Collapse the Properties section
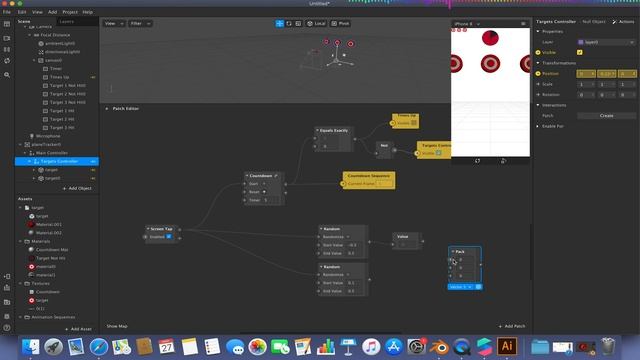 coord(538,31)
